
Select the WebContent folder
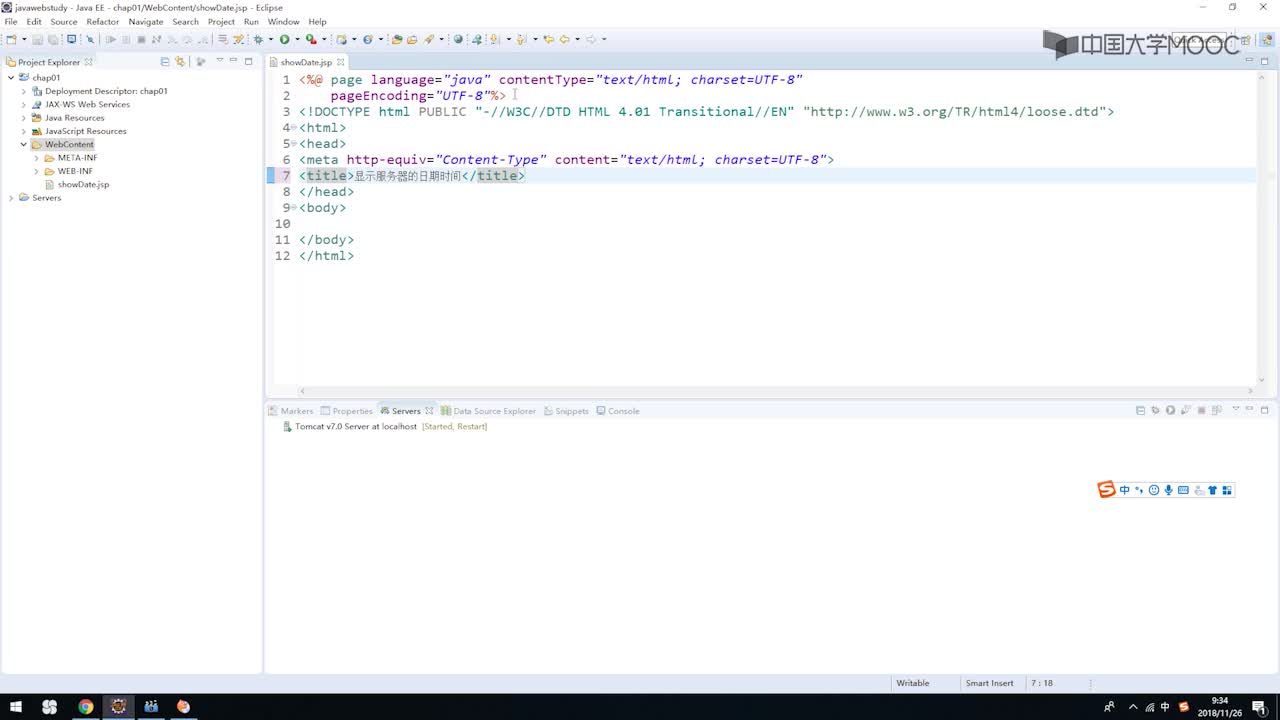[x=62, y=144]
